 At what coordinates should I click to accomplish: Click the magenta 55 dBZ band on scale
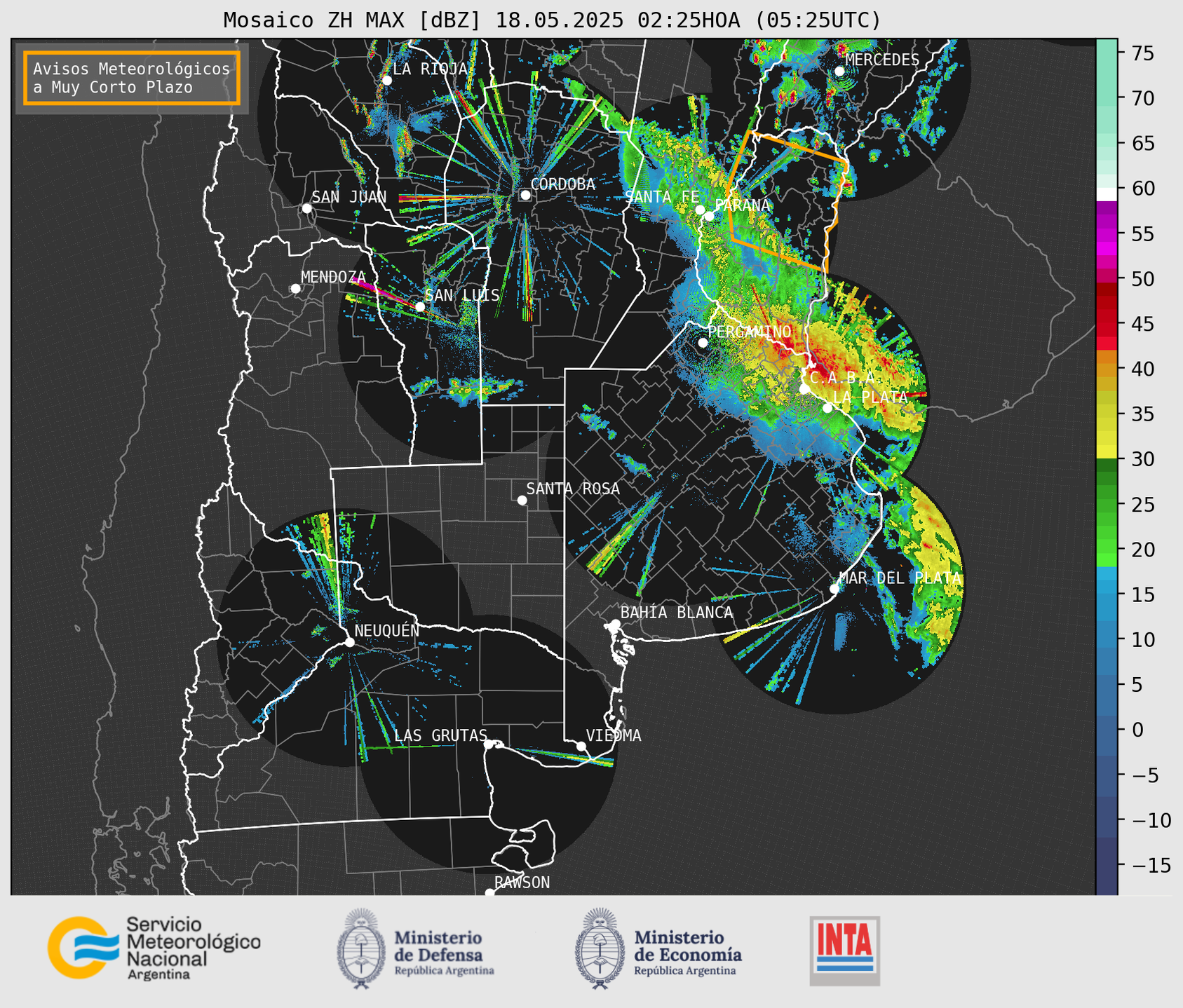coord(1107,233)
